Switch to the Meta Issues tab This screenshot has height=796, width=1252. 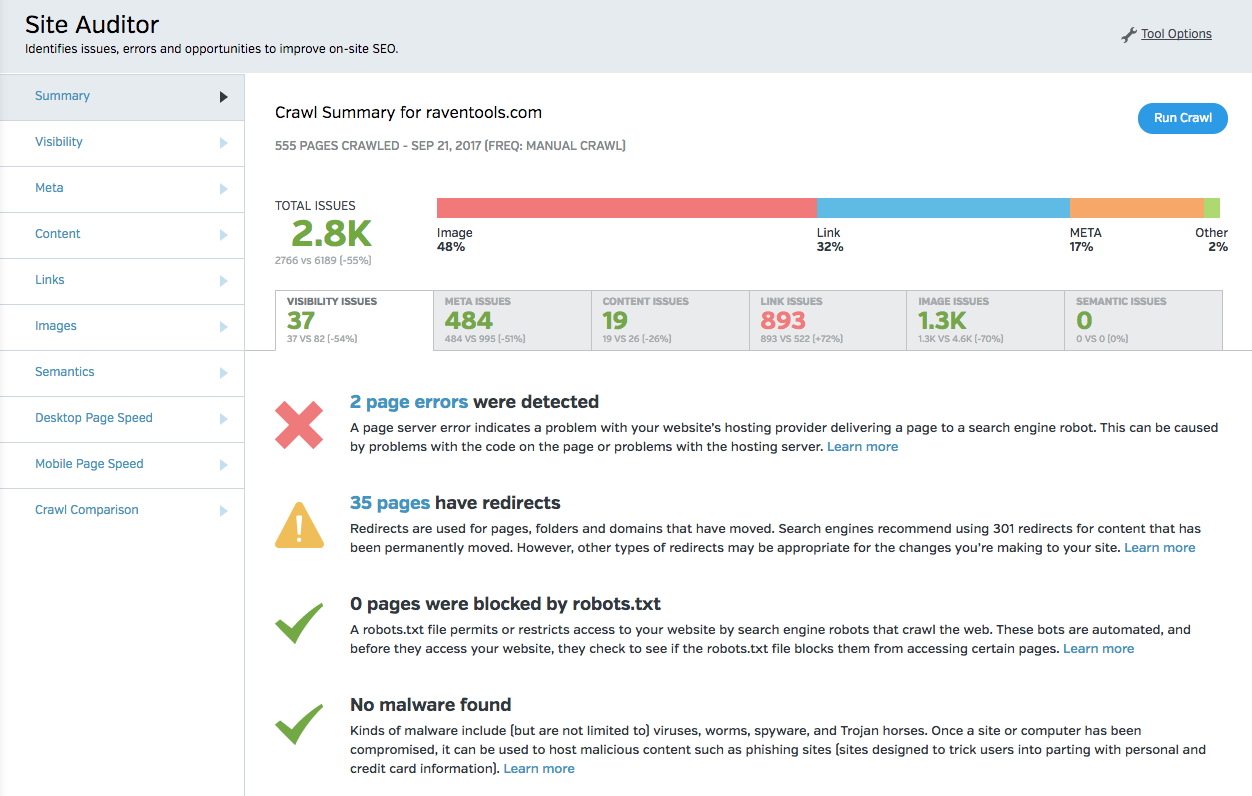click(x=512, y=320)
